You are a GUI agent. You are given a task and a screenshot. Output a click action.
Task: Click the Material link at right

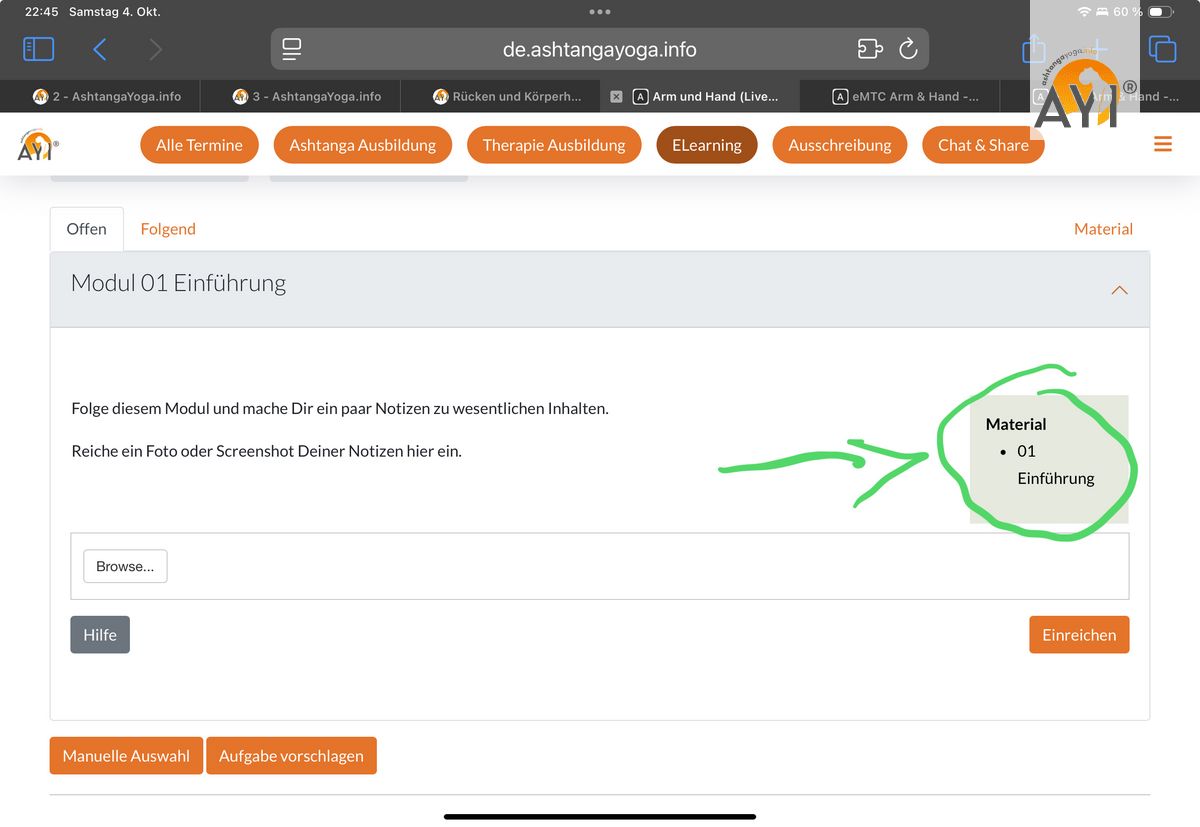[1103, 229]
